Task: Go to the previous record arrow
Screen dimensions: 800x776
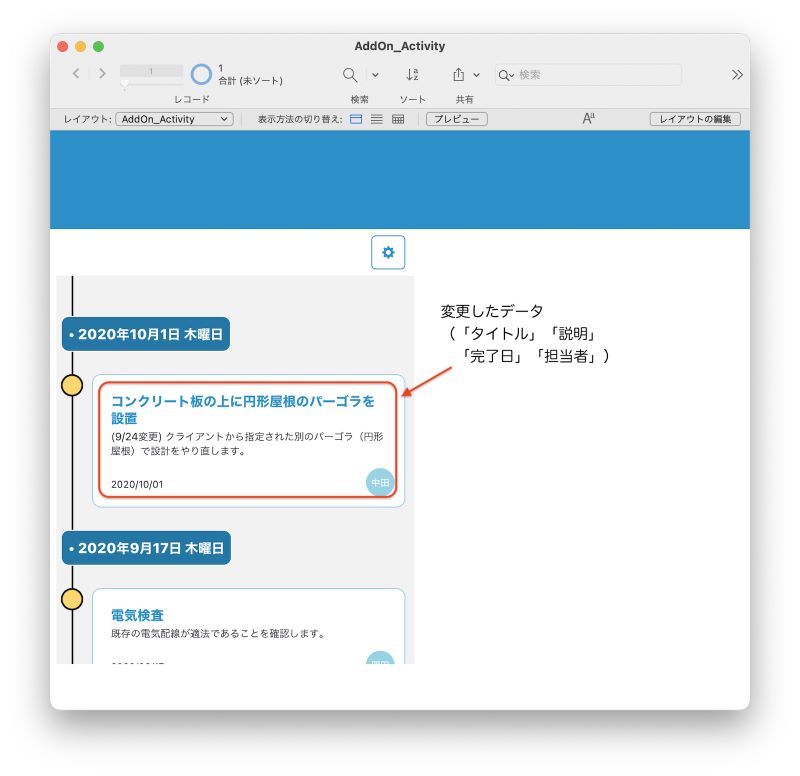Action: (77, 74)
